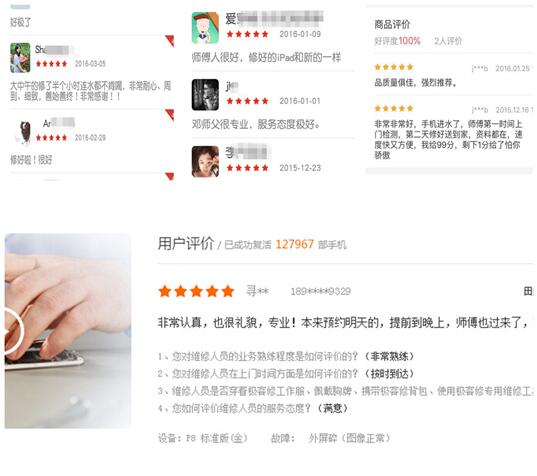Click the red corner flag below 修好啦 review
The height and width of the screenshot is (476, 537).
tap(170, 176)
